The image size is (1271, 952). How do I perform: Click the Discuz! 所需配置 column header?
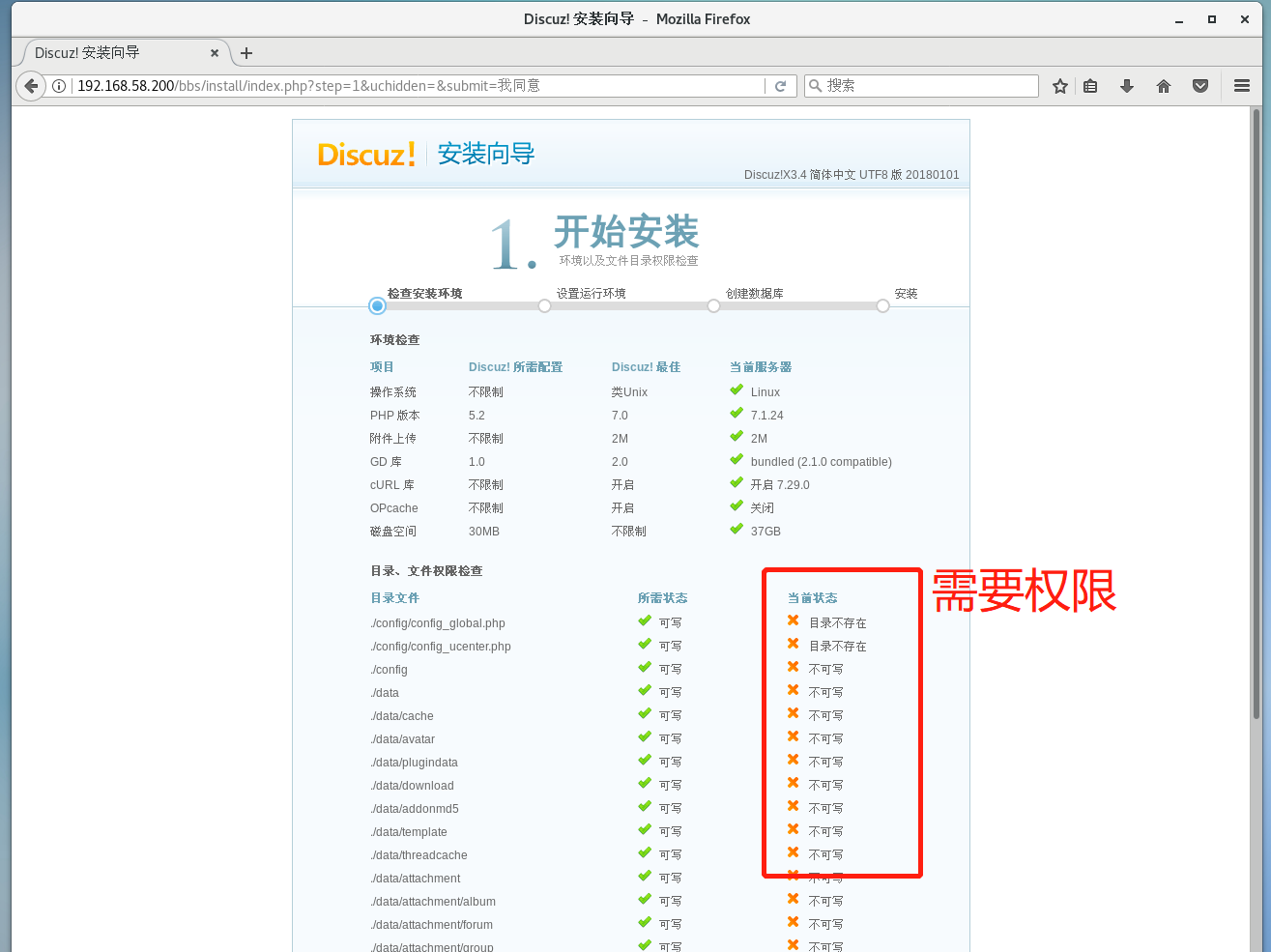(515, 367)
